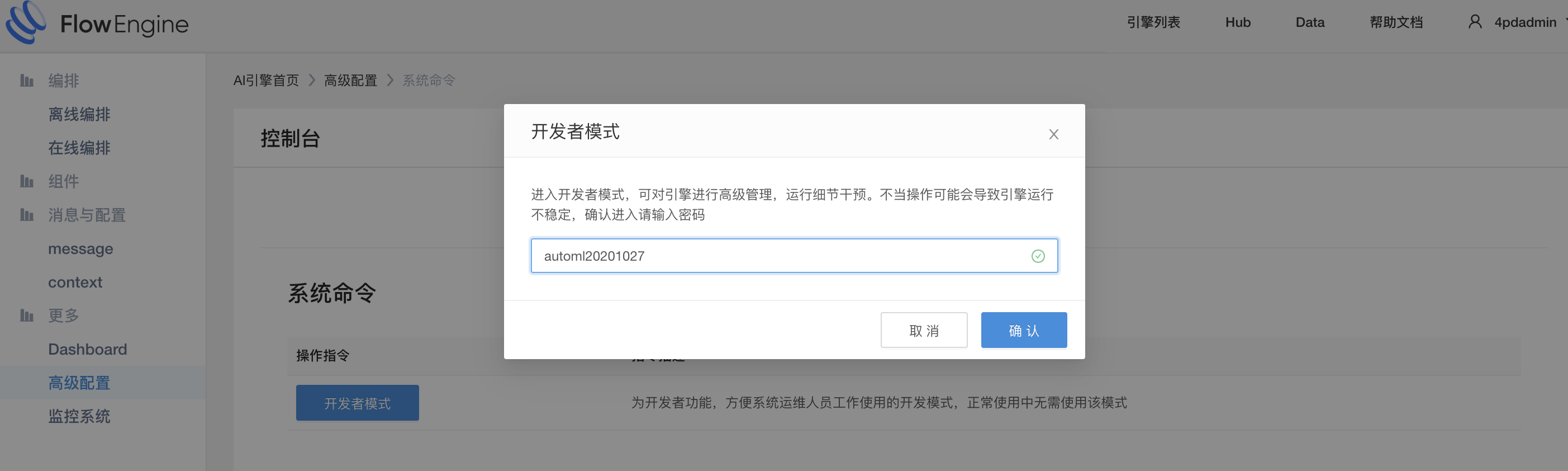This screenshot has width=1568, height=471.
Task: Click the FlowEngine logo icon
Action: [x=26, y=22]
